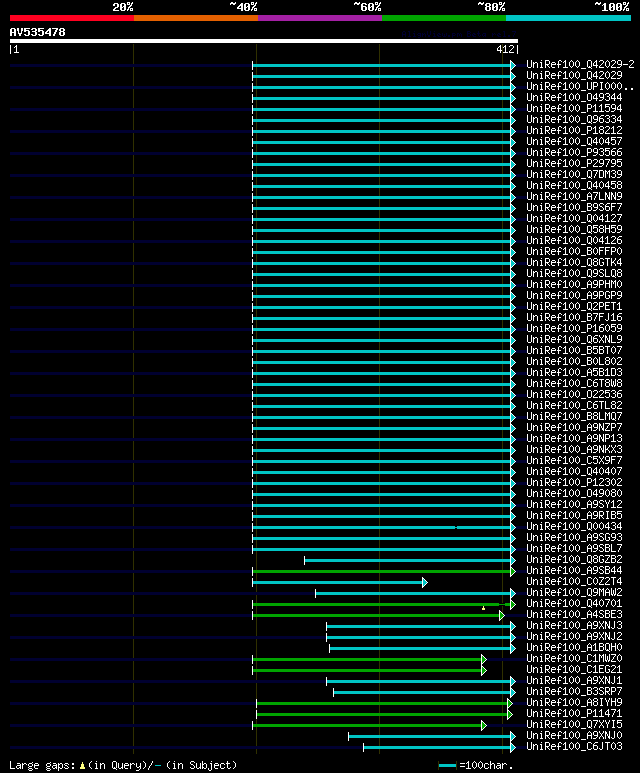
Task: Click the AV535478 query name
Action: tap(37, 33)
